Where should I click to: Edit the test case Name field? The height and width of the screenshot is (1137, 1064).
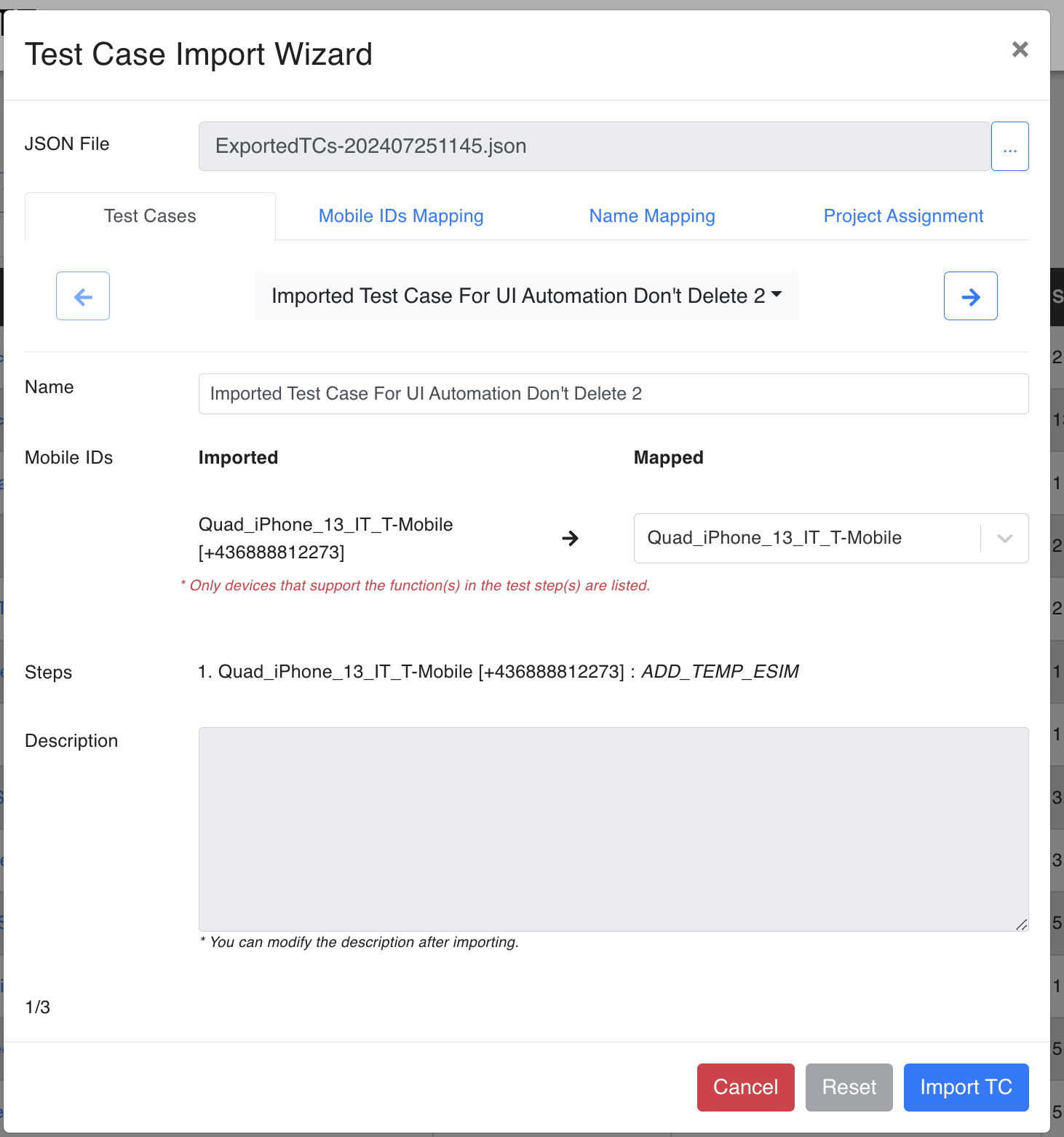pos(614,394)
